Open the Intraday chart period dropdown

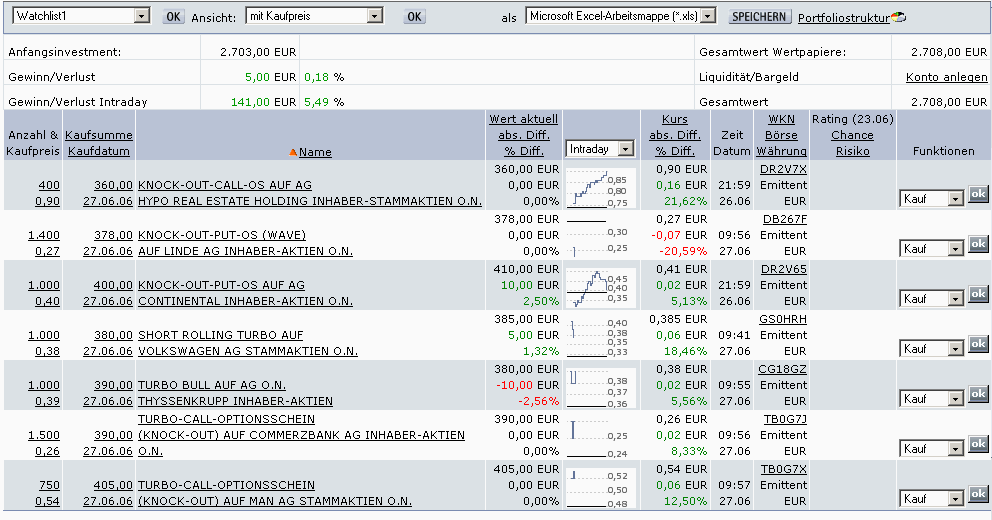(626, 149)
